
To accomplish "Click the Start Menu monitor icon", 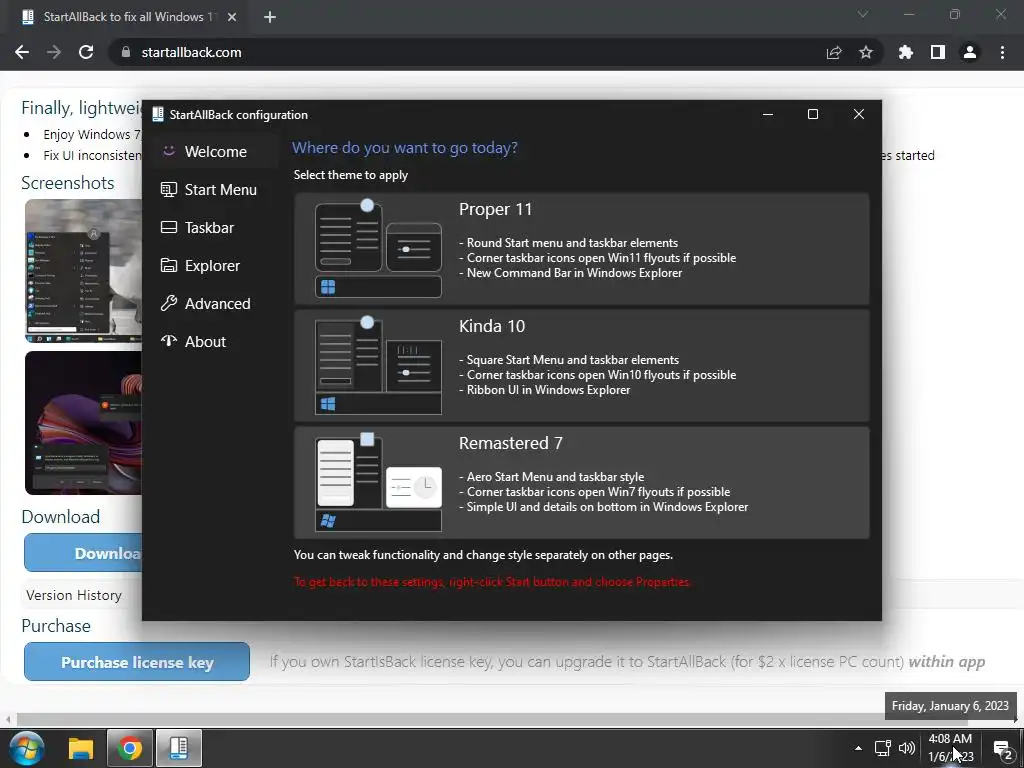I will (x=168, y=189).
